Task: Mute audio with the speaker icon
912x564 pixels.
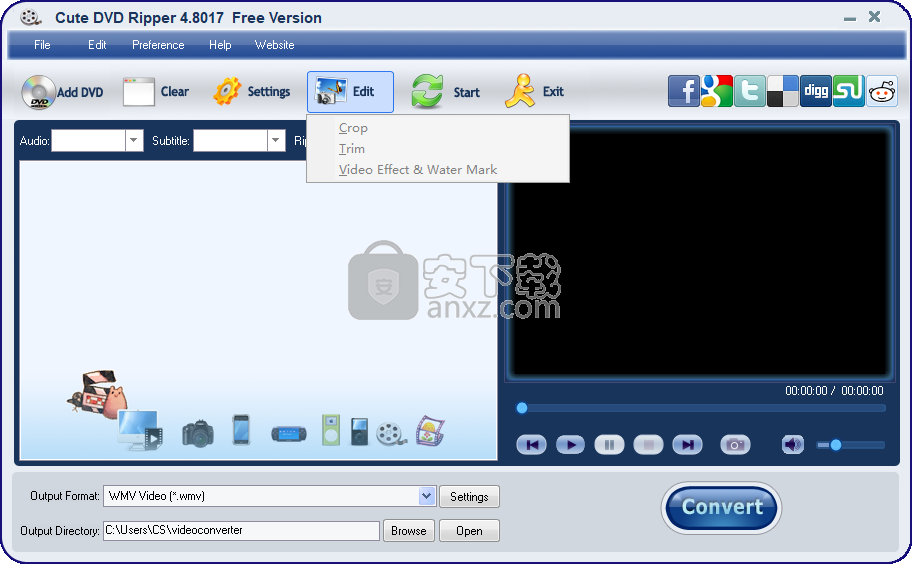Action: [793, 445]
